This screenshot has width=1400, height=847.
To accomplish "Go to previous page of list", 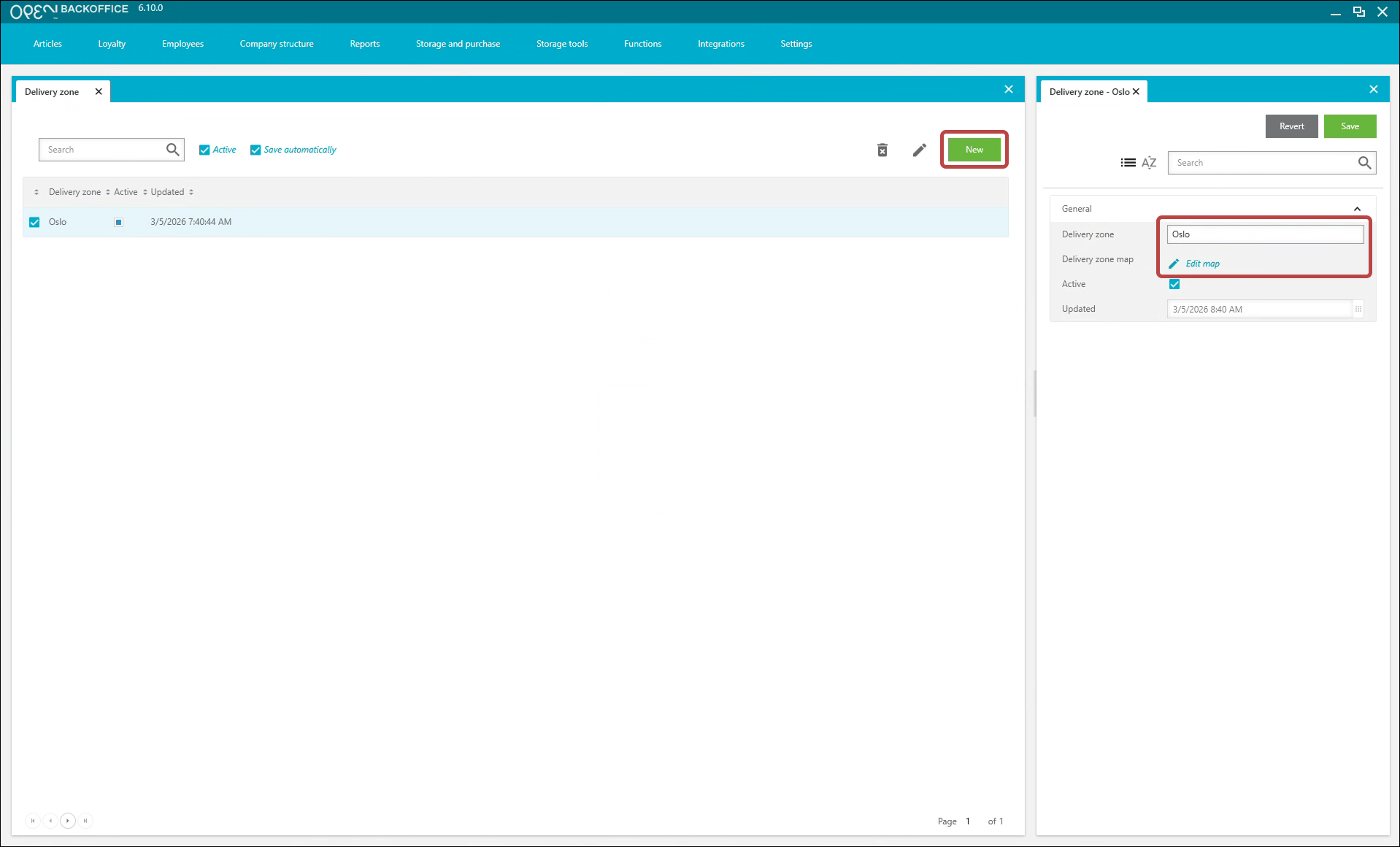I will [50, 821].
